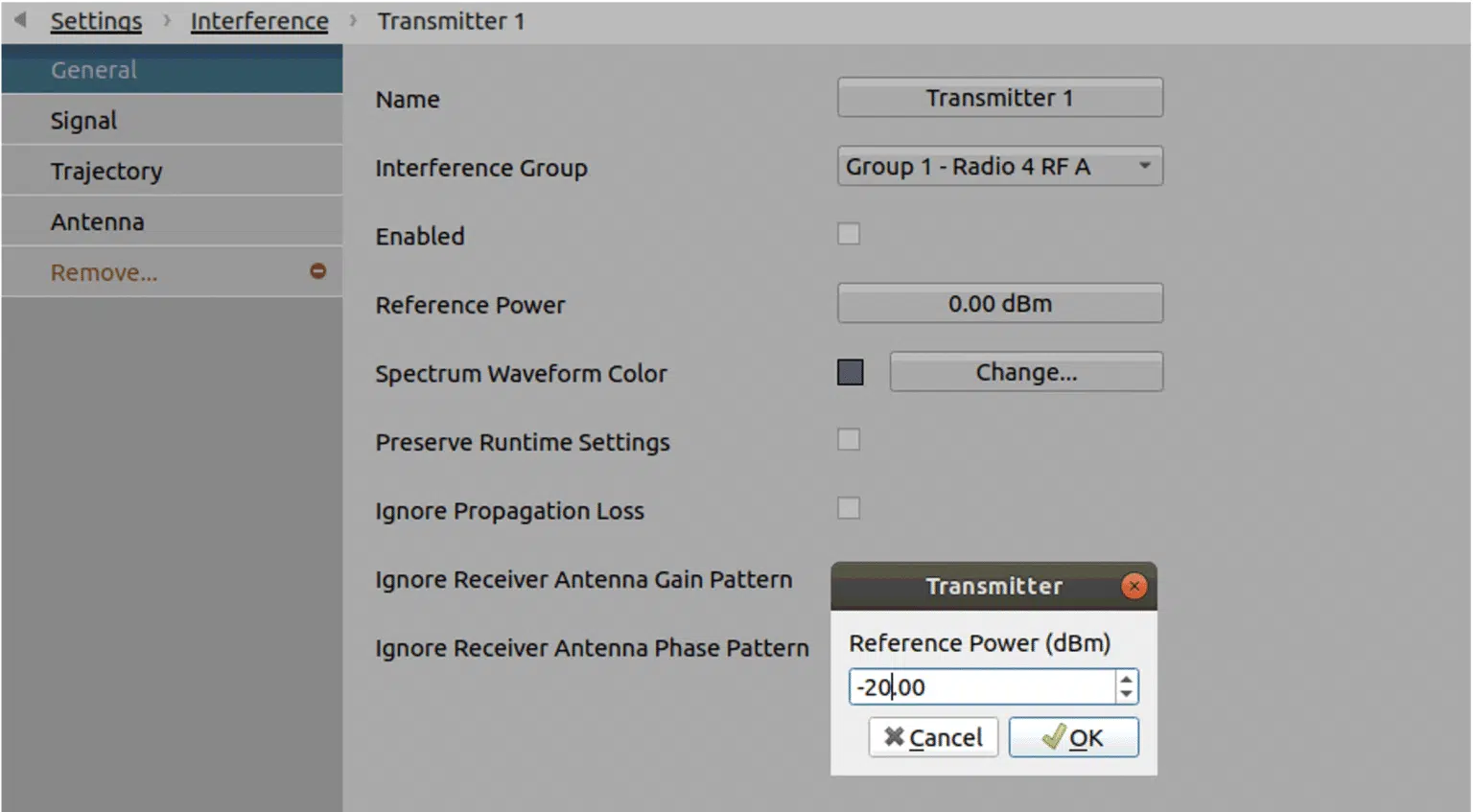Switch to the Trajectory tab

(106, 172)
